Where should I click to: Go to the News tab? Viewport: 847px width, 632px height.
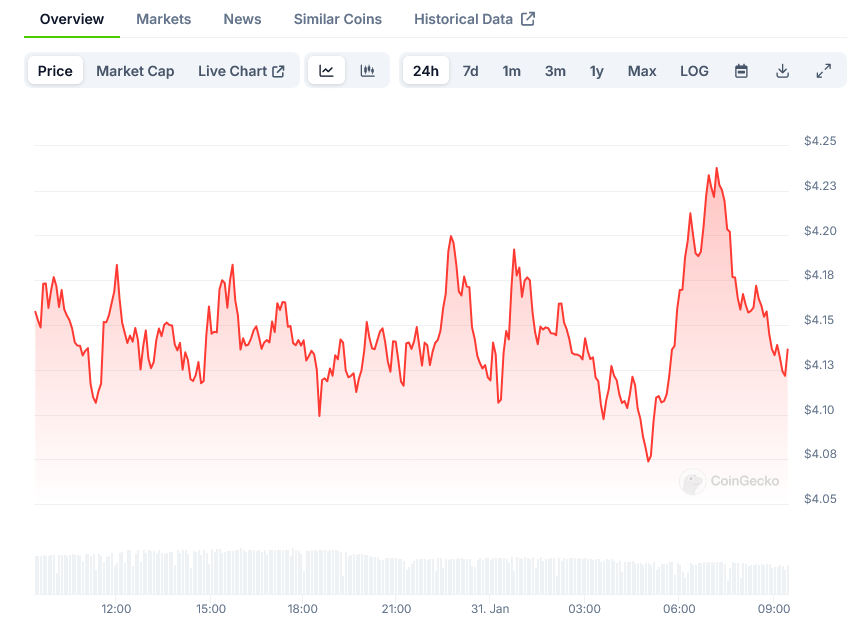tap(242, 19)
